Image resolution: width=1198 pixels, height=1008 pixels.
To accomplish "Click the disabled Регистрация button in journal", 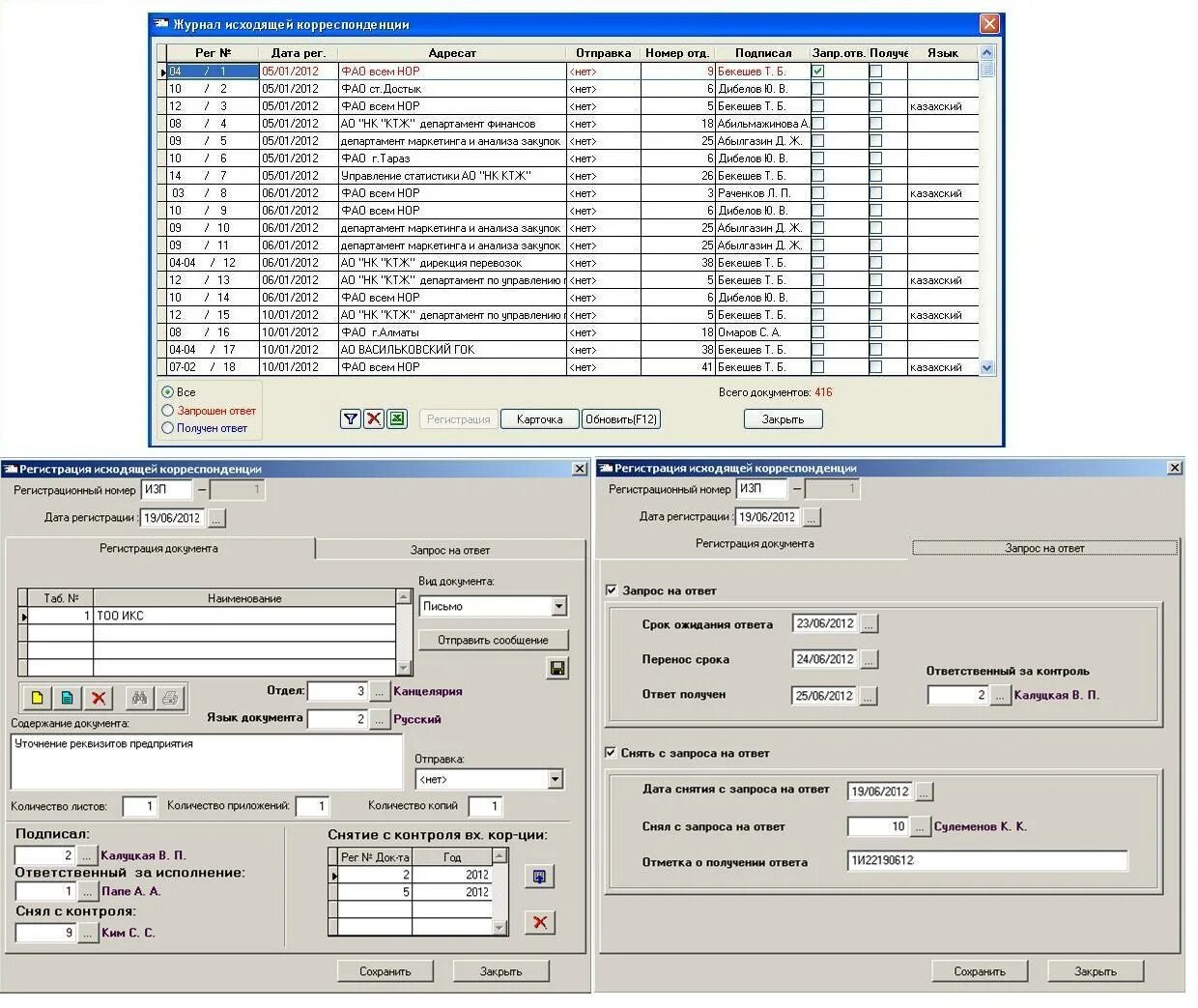I will [x=459, y=419].
